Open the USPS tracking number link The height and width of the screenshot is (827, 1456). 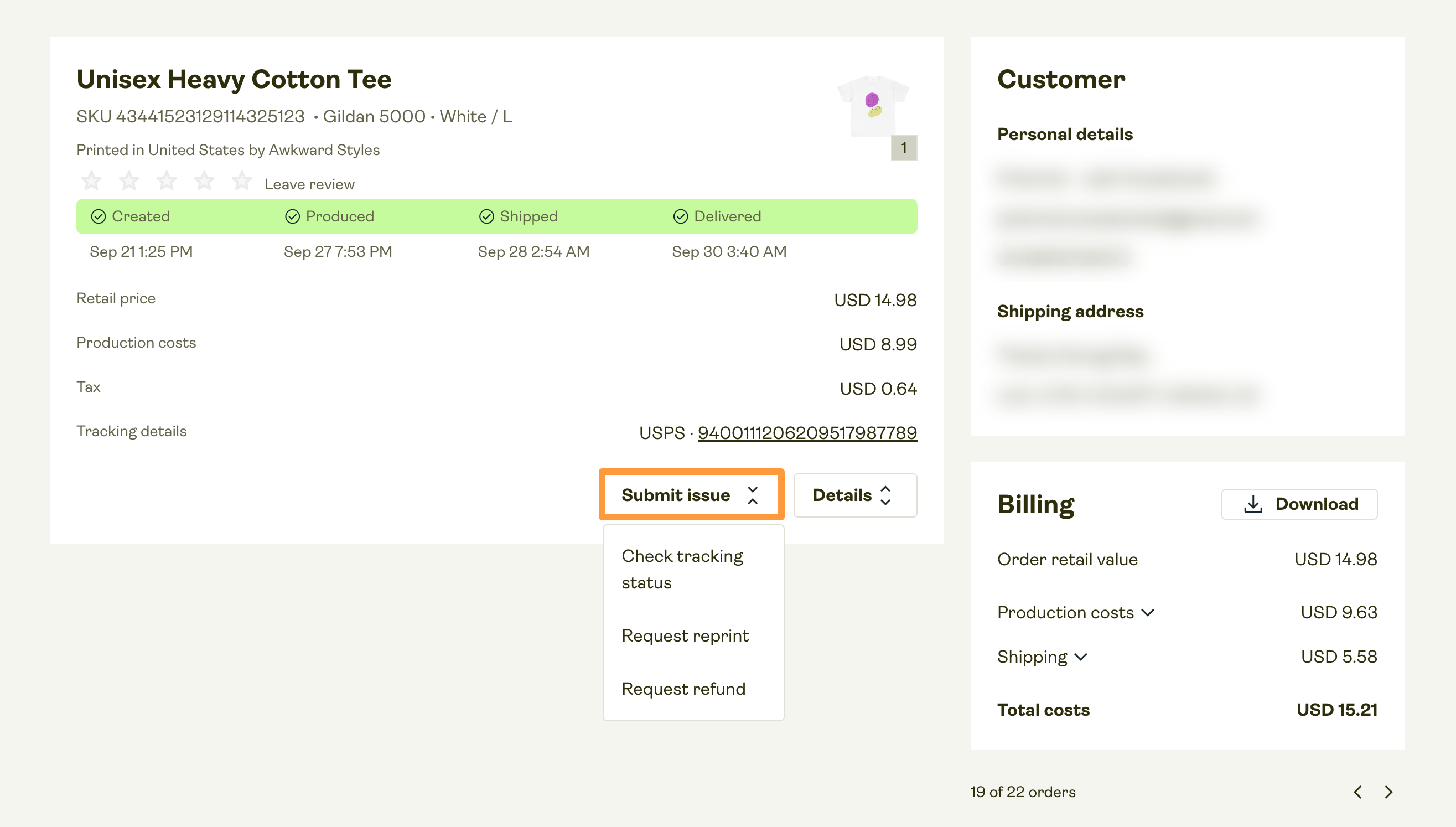pyautogui.click(x=807, y=432)
